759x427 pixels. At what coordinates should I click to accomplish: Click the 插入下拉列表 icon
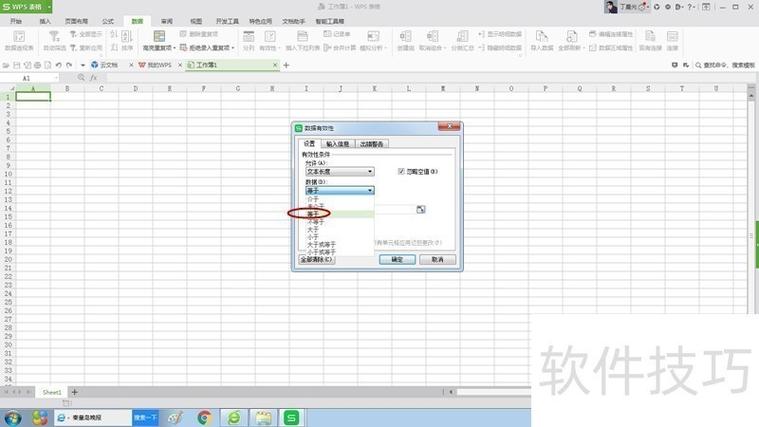[303, 37]
